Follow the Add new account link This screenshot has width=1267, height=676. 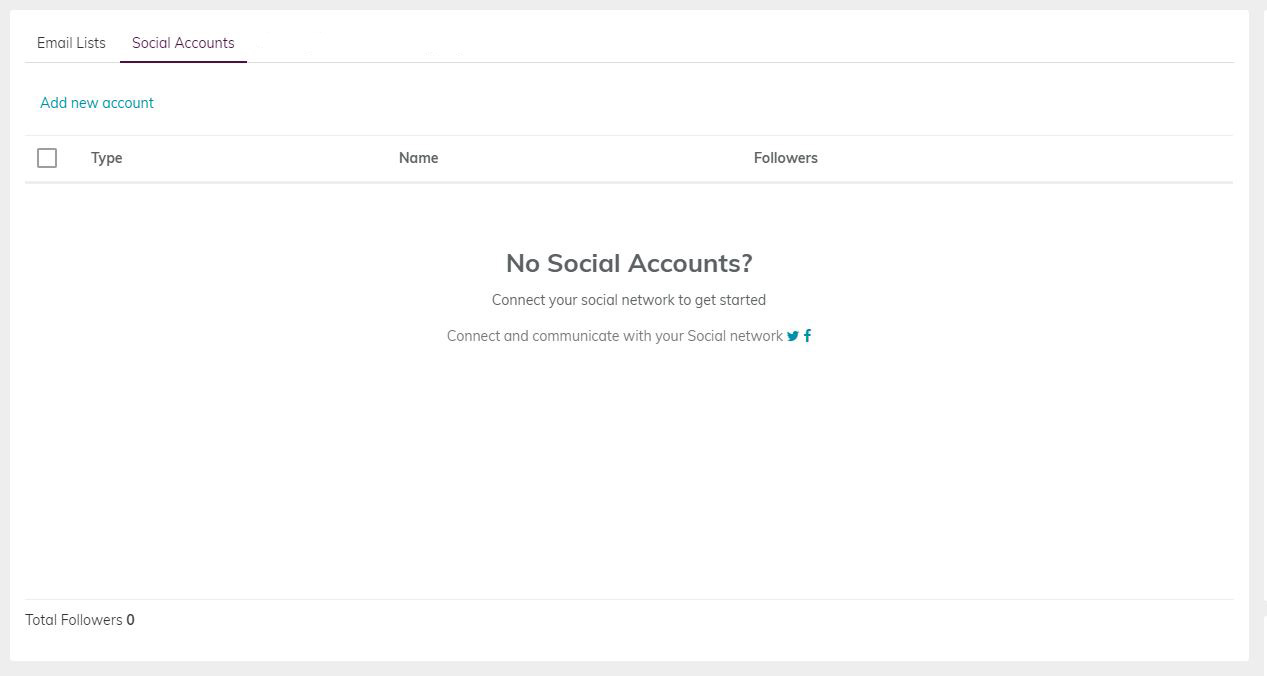coord(97,103)
